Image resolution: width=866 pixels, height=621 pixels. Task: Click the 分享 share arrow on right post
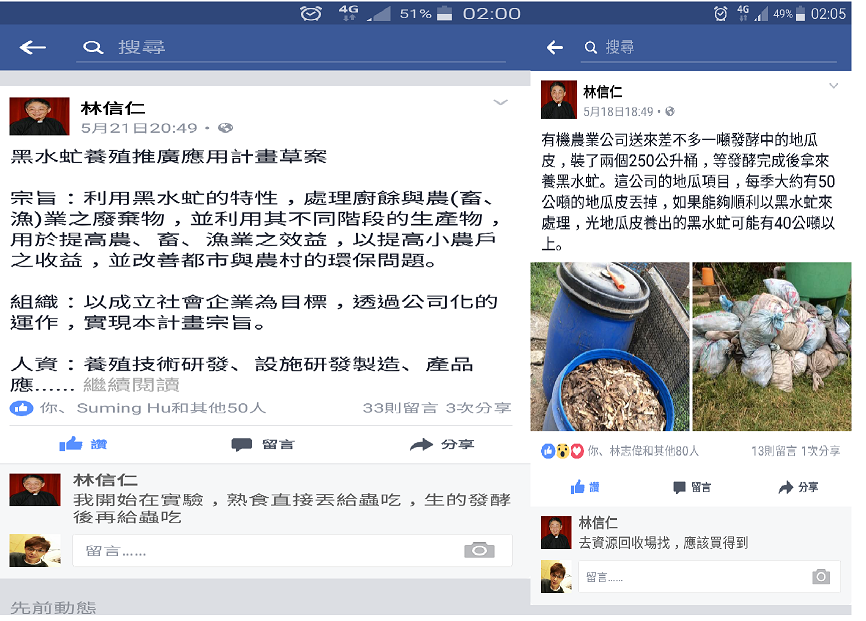pos(786,487)
